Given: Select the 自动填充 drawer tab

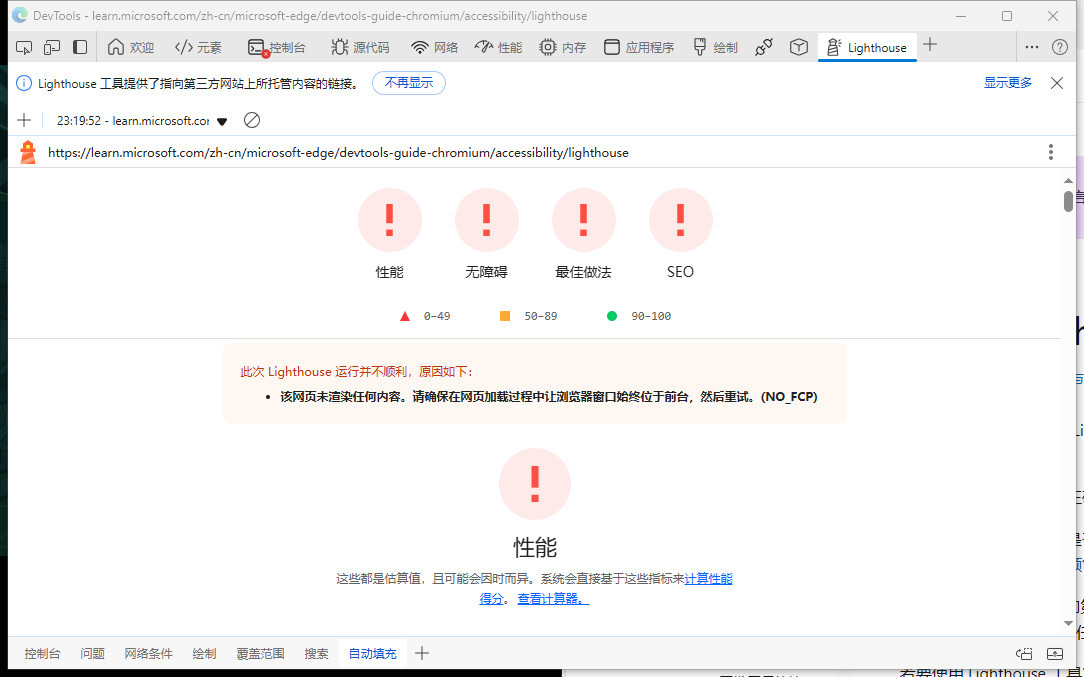Looking at the screenshot, I should click(x=373, y=653).
